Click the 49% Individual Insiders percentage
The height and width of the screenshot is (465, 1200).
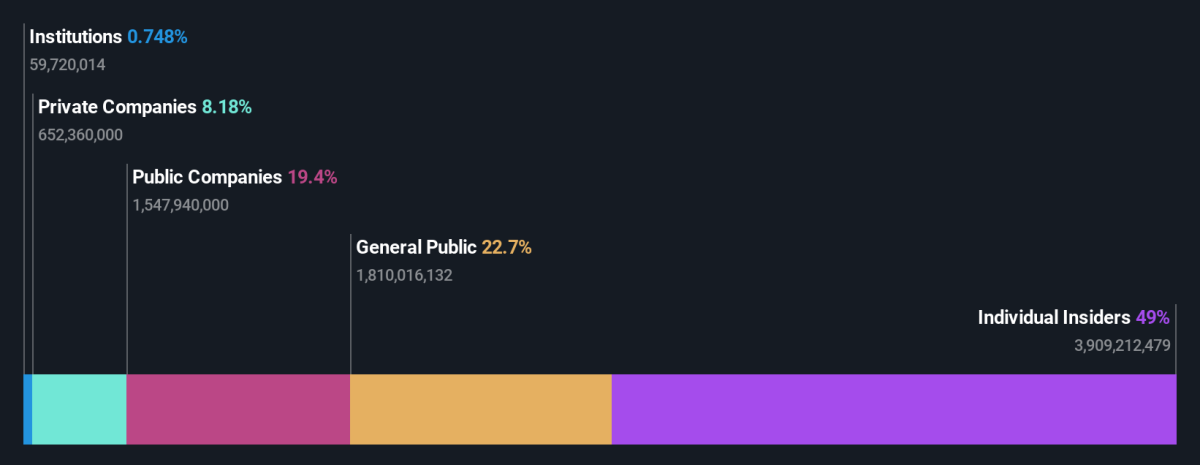1153,317
